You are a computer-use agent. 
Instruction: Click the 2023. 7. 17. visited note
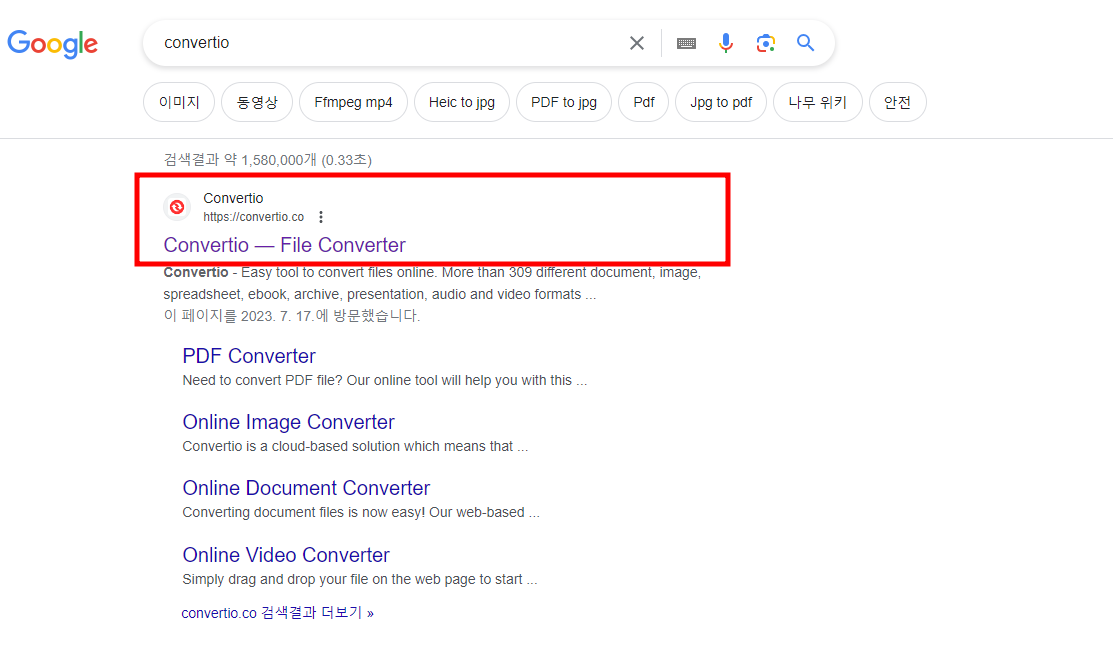point(292,316)
